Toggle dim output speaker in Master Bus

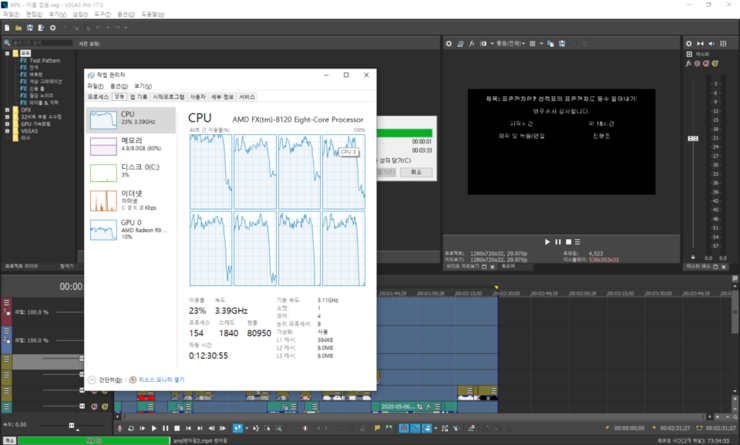[x=712, y=43]
